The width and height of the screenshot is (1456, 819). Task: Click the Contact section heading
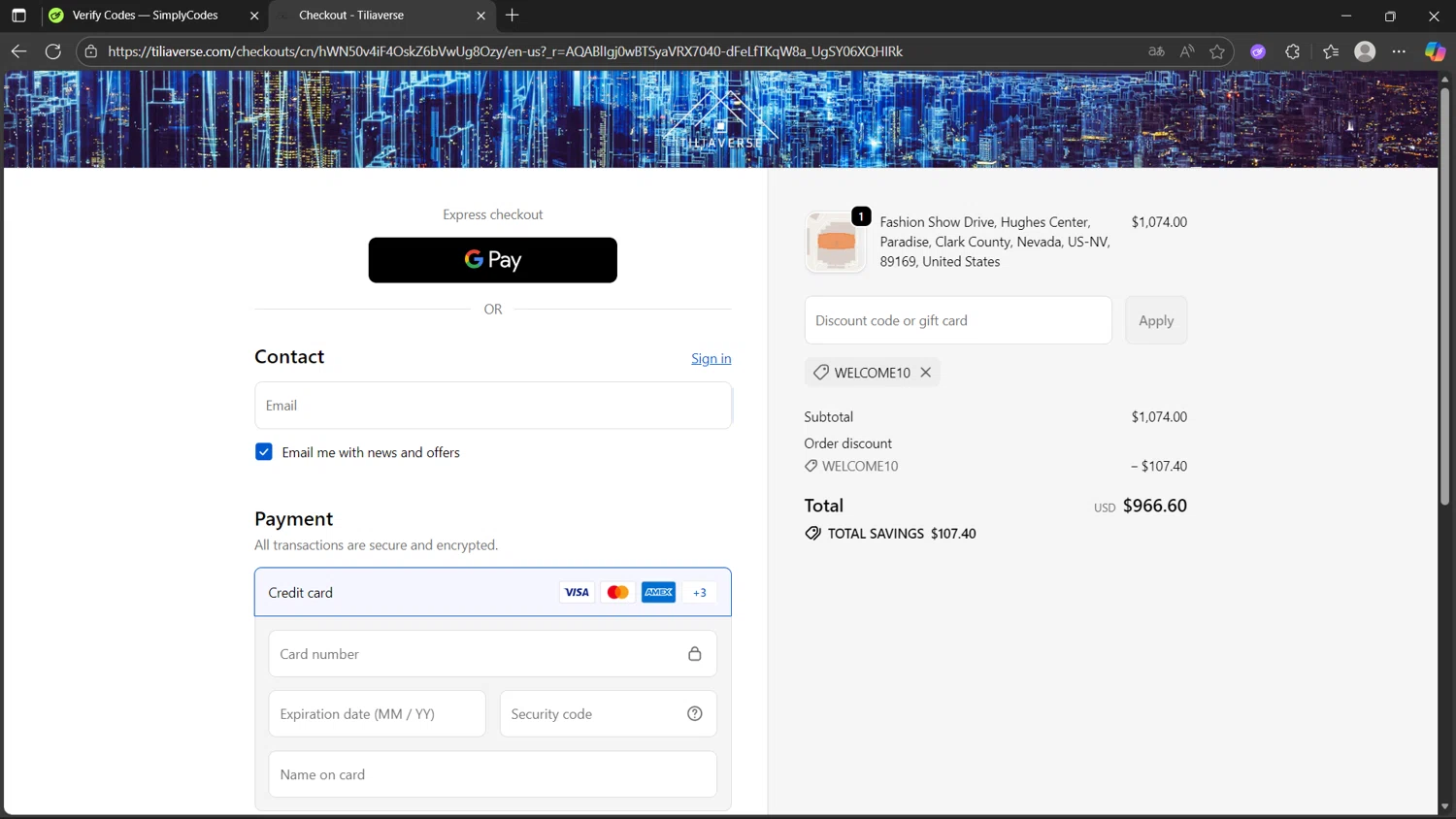click(x=289, y=357)
